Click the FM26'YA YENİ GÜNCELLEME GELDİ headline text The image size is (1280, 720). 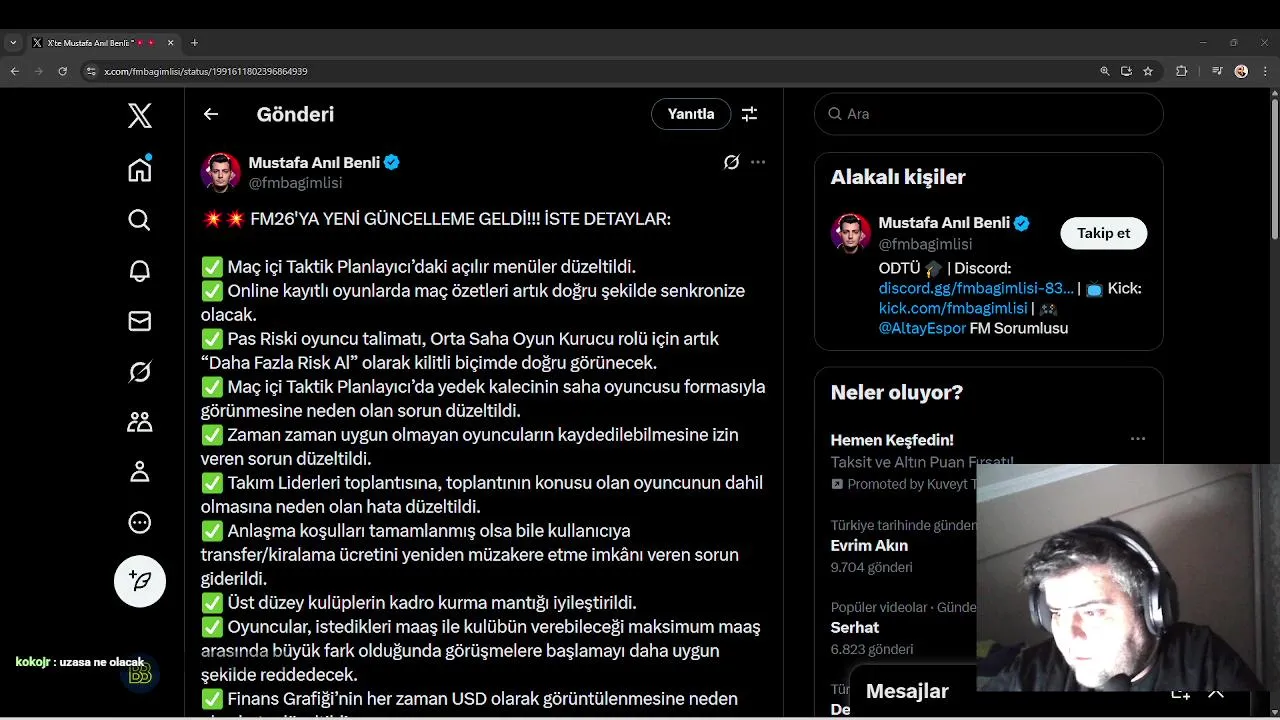coord(460,219)
